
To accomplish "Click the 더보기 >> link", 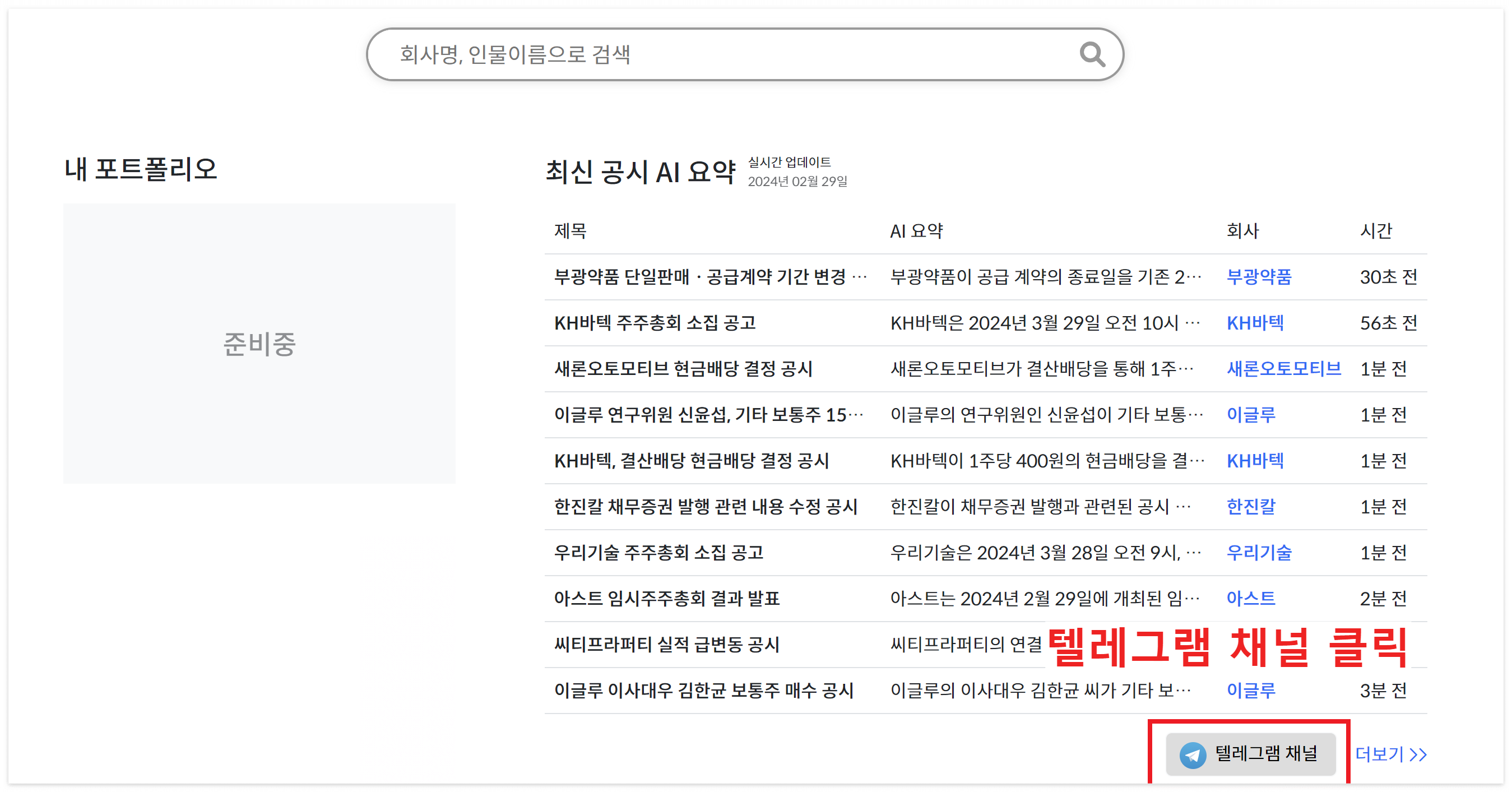I will [1390, 754].
